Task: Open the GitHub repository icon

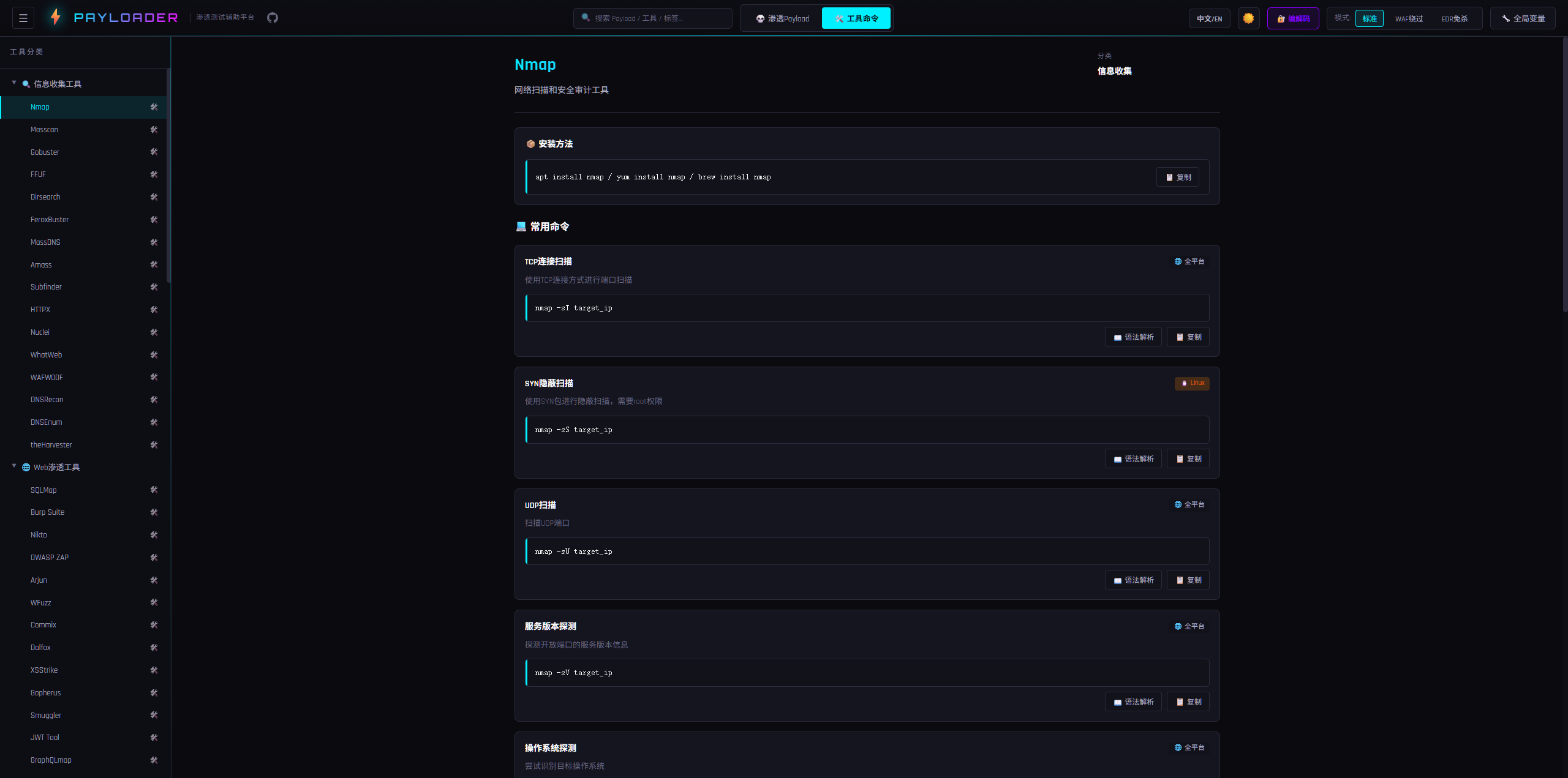Action: 273,18
